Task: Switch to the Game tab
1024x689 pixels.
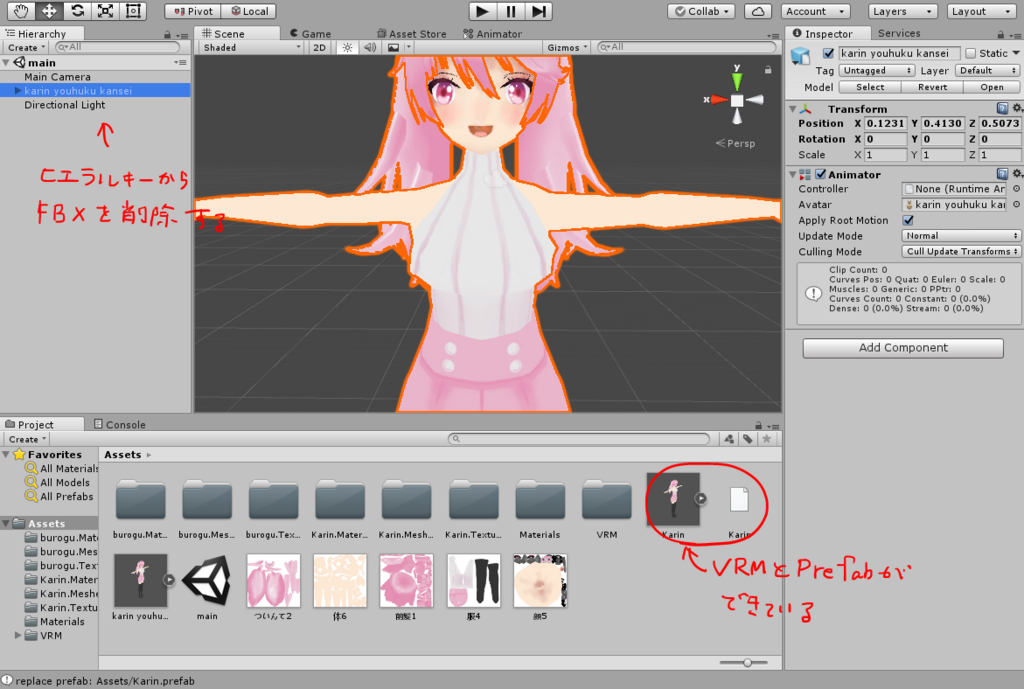Action: click(x=310, y=33)
